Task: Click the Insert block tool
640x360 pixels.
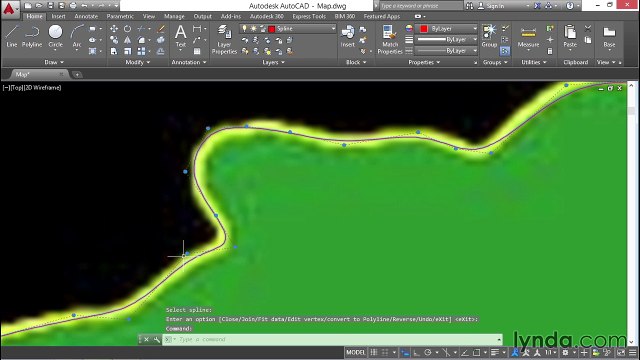Action: 347,36
